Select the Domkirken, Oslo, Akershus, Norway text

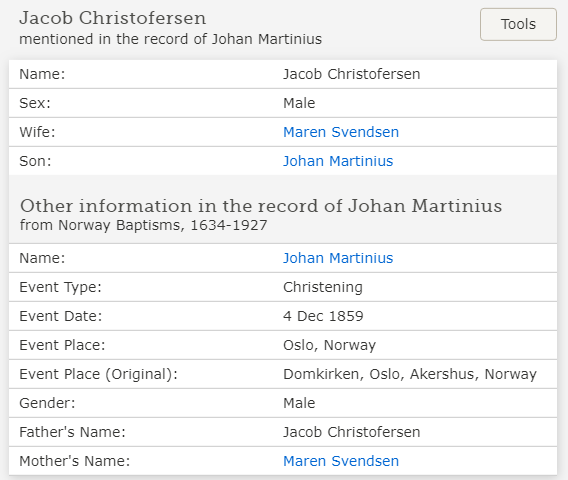coord(410,374)
